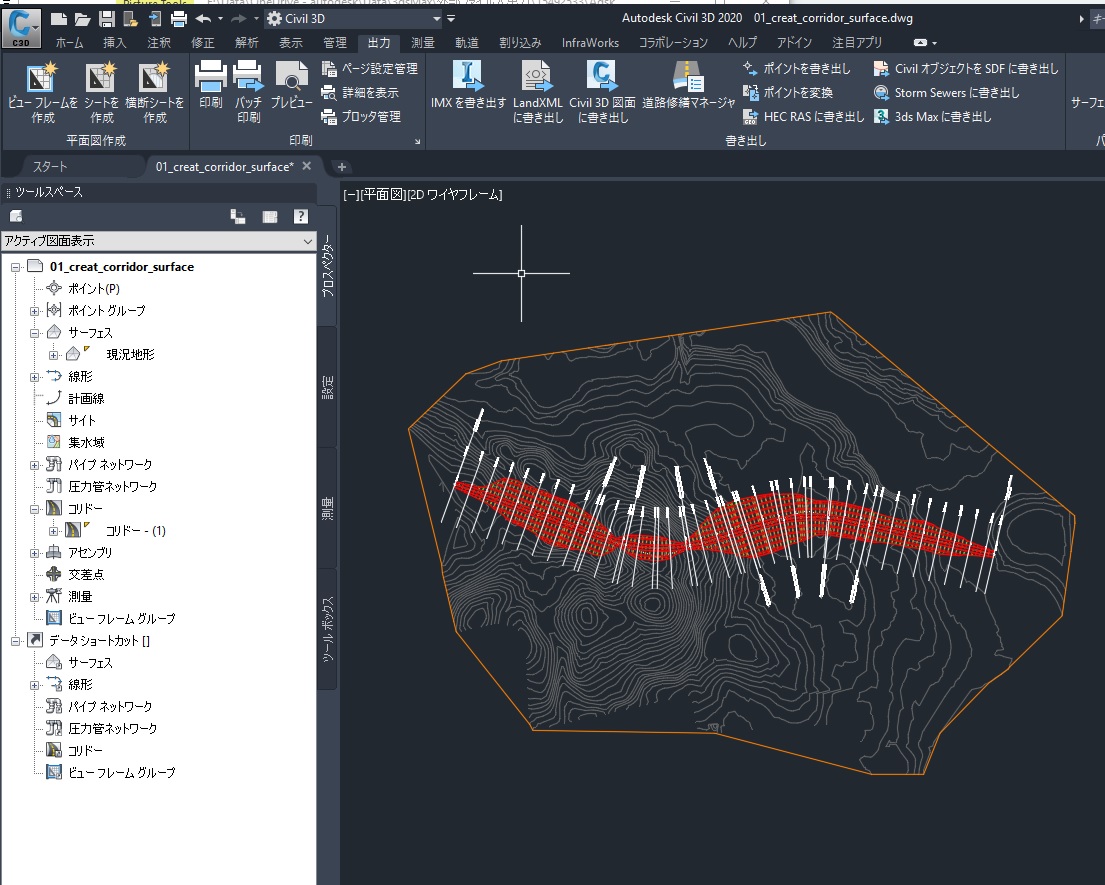
Task: Expand the Pipe Networks (パイプ ネットワーク) node
Action: click(x=34, y=465)
